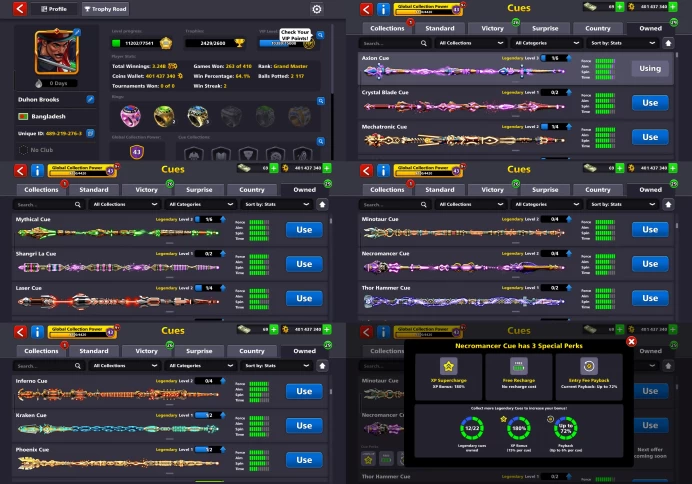Click the Bangladesh country flag row on profile
The width and height of the screenshot is (692, 484).
click(56, 116)
